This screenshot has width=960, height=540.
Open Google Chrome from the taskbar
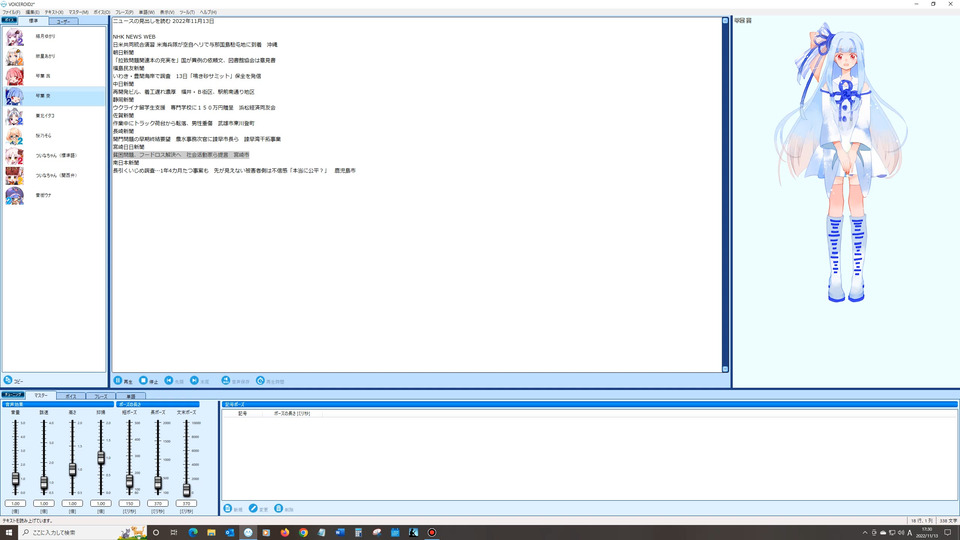click(303, 533)
